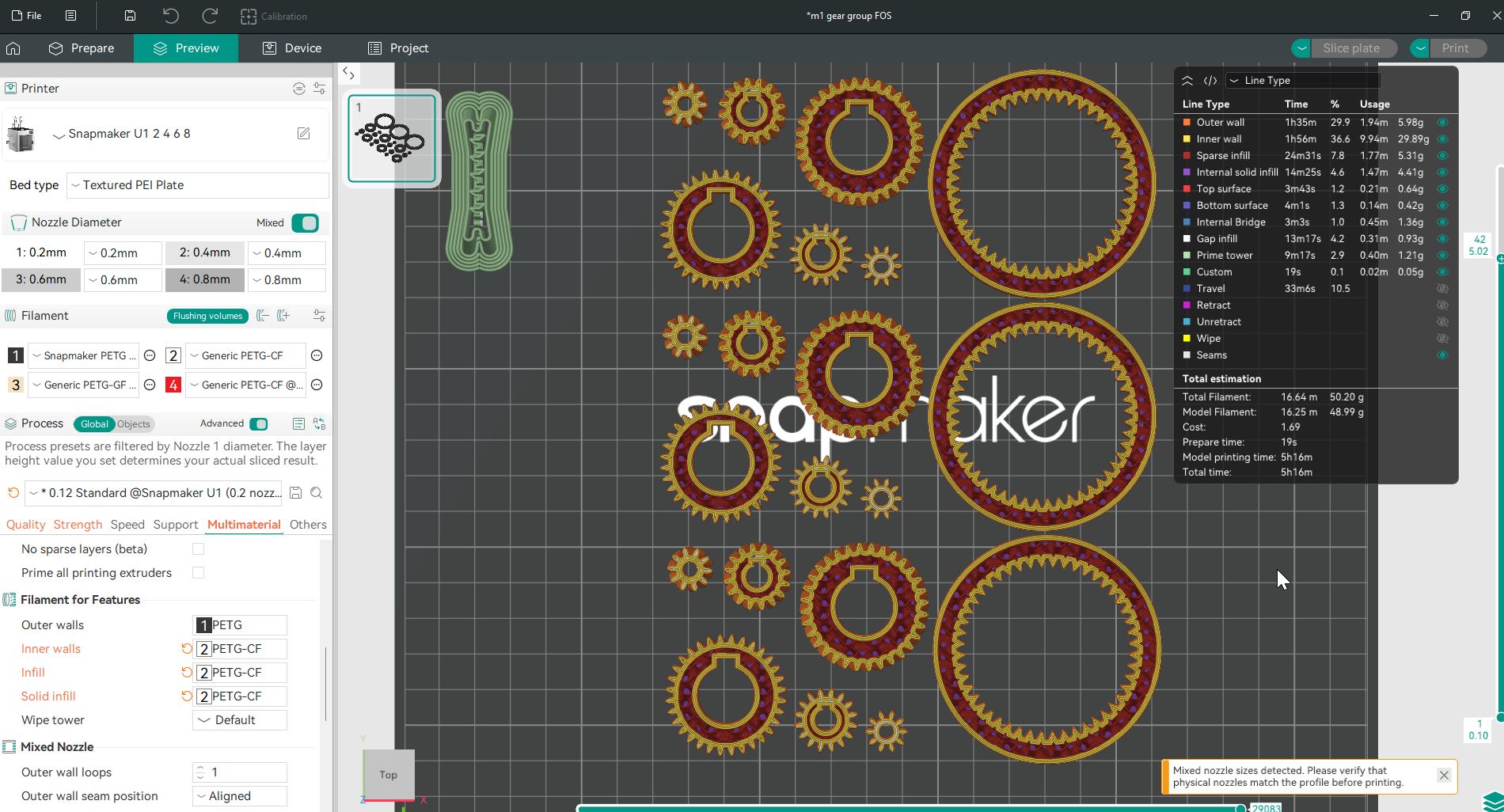Image resolution: width=1504 pixels, height=812 pixels.
Task: Reset Infill filament to default
Action: [187, 673]
